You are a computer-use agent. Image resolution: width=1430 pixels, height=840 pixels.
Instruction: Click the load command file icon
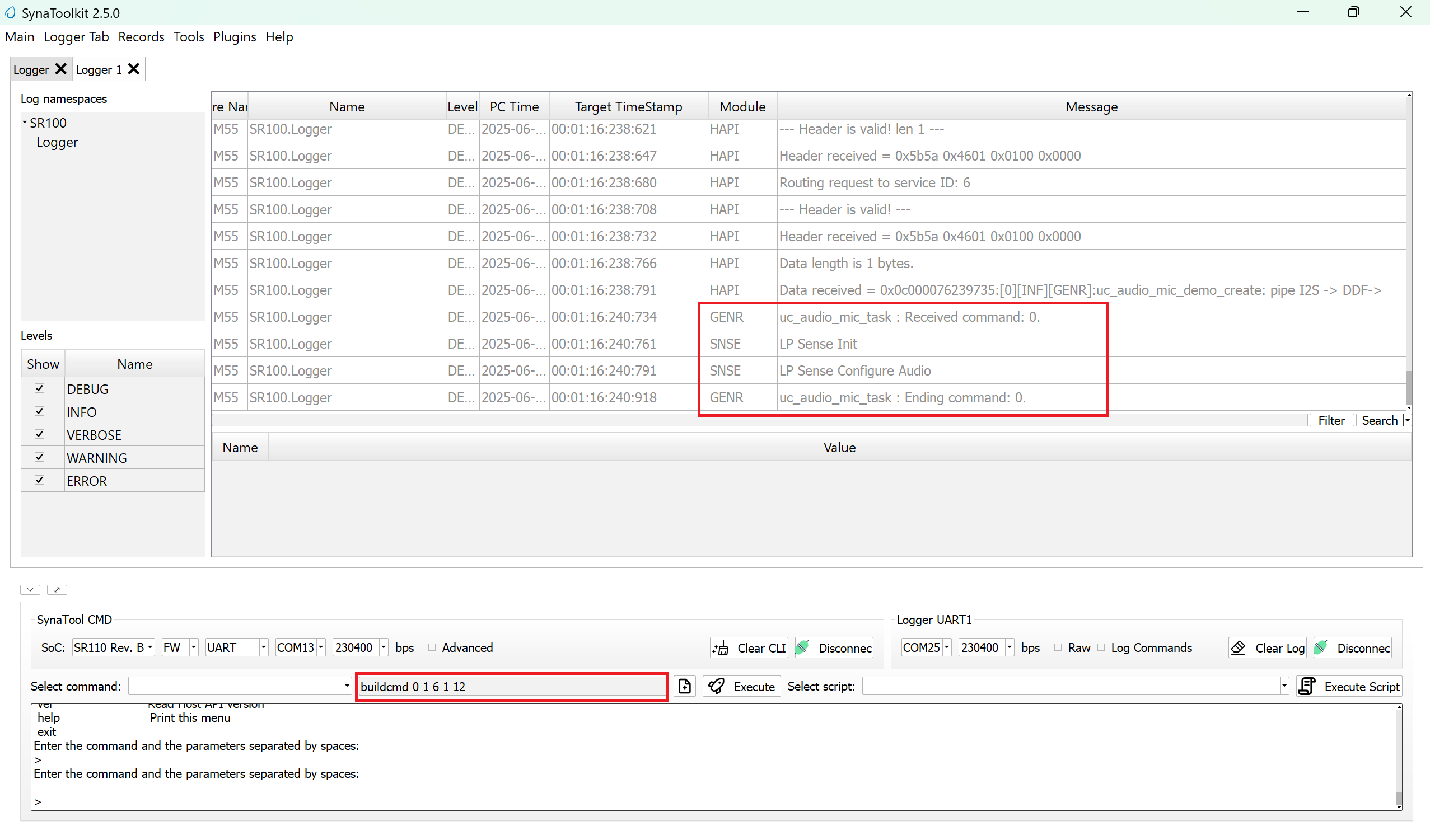pos(684,686)
